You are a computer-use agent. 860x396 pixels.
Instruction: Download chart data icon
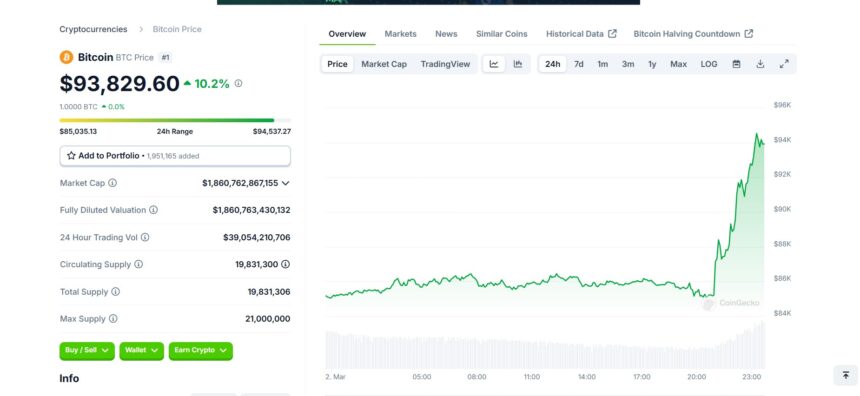[760, 64]
